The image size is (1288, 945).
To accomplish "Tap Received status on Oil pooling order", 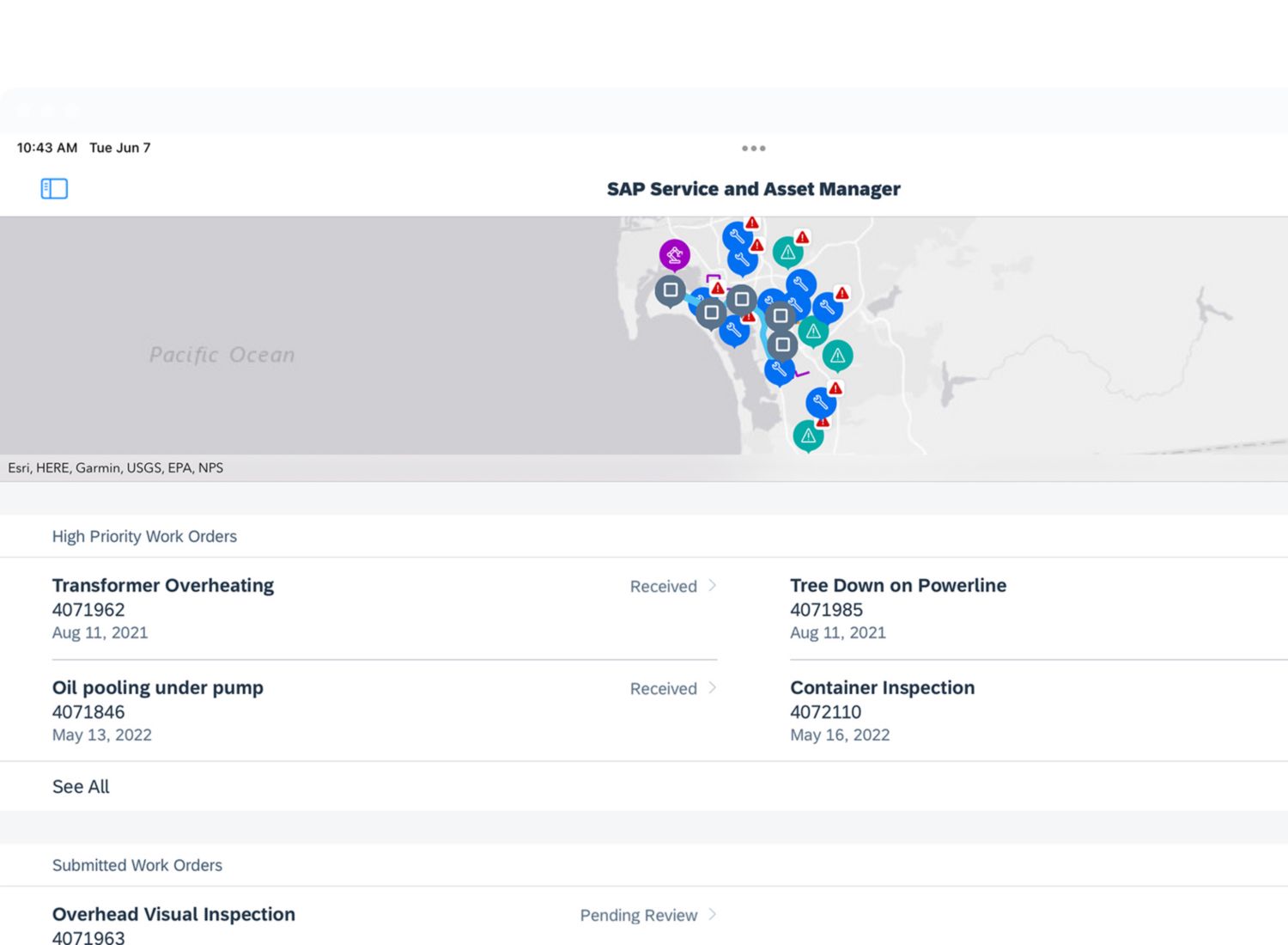I will click(663, 689).
